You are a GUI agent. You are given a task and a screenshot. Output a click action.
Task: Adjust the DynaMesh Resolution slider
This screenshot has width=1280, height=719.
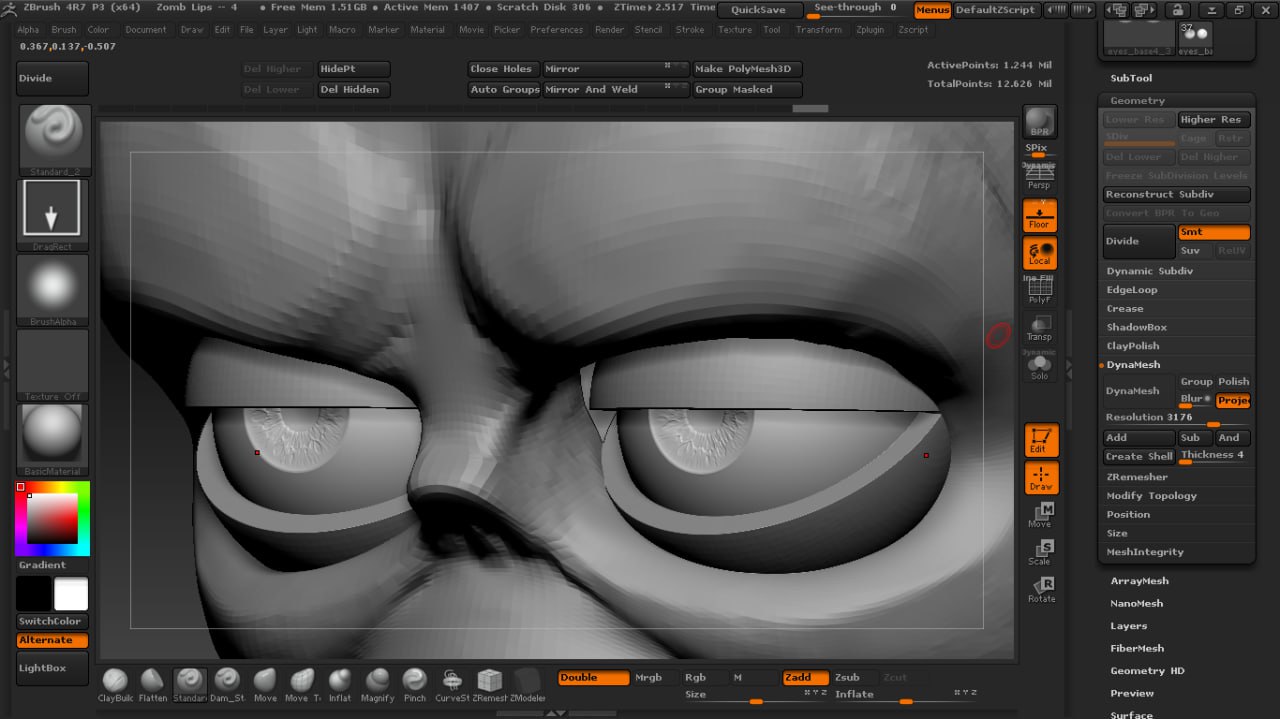click(x=1177, y=419)
